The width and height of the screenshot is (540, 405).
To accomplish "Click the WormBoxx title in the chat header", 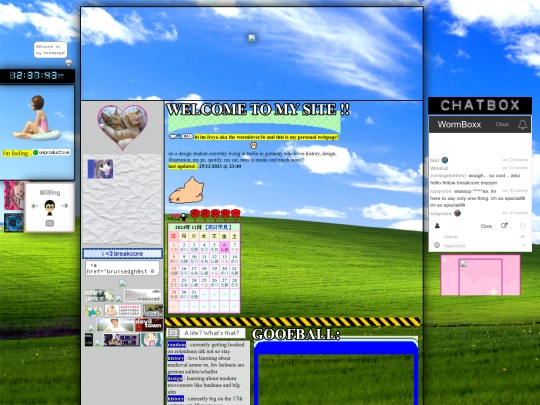I will [459, 124].
